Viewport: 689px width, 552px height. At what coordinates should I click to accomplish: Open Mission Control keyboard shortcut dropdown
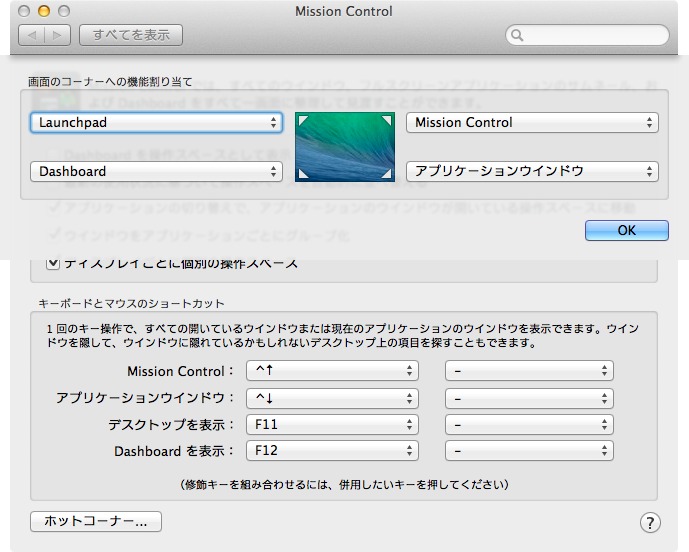click(332, 370)
